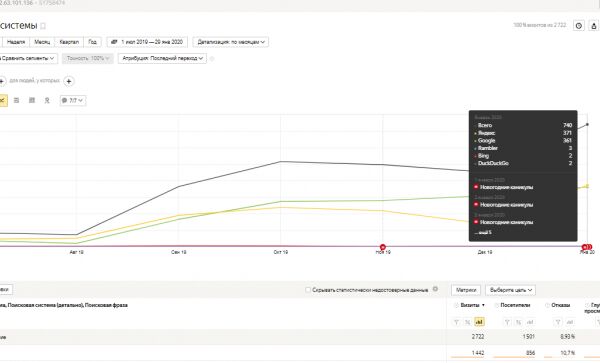Click the Google row in the chart tooltip

tap(523, 140)
